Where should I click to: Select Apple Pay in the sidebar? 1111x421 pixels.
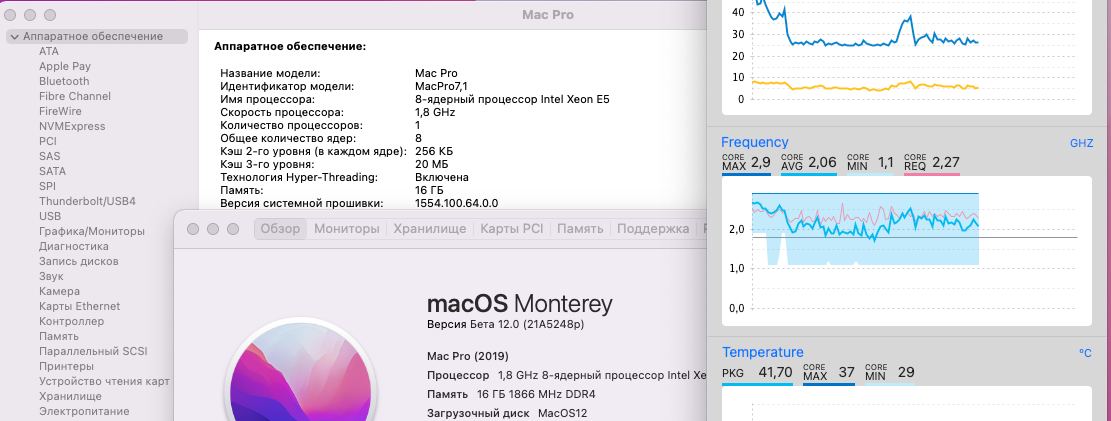click(64, 66)
